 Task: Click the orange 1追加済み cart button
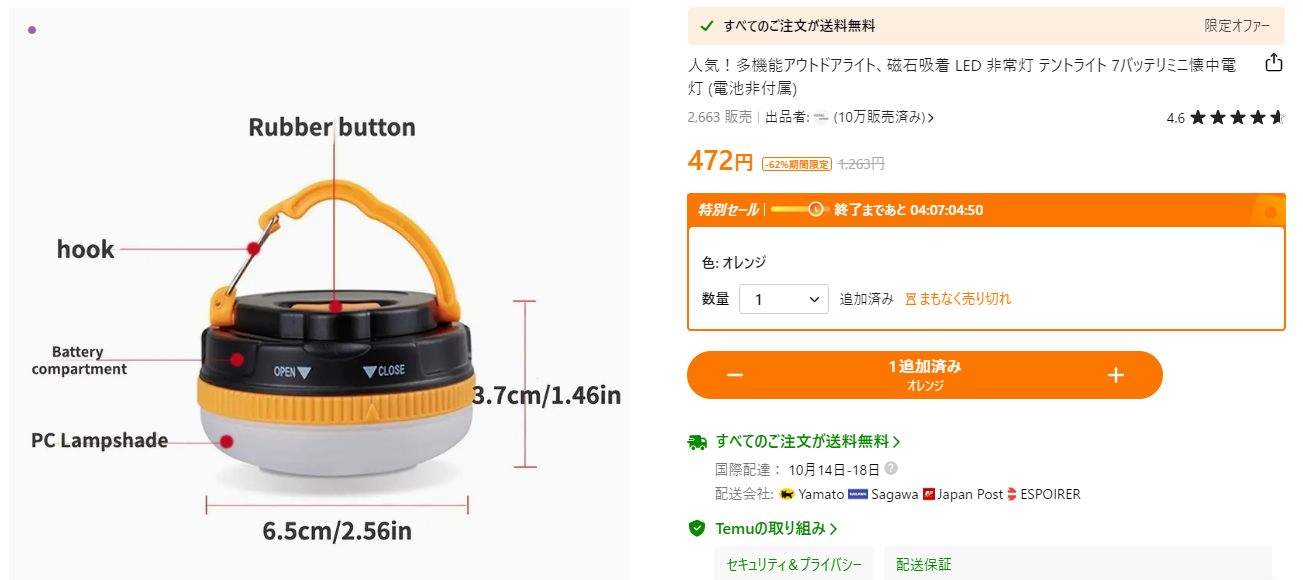point(925,375)
